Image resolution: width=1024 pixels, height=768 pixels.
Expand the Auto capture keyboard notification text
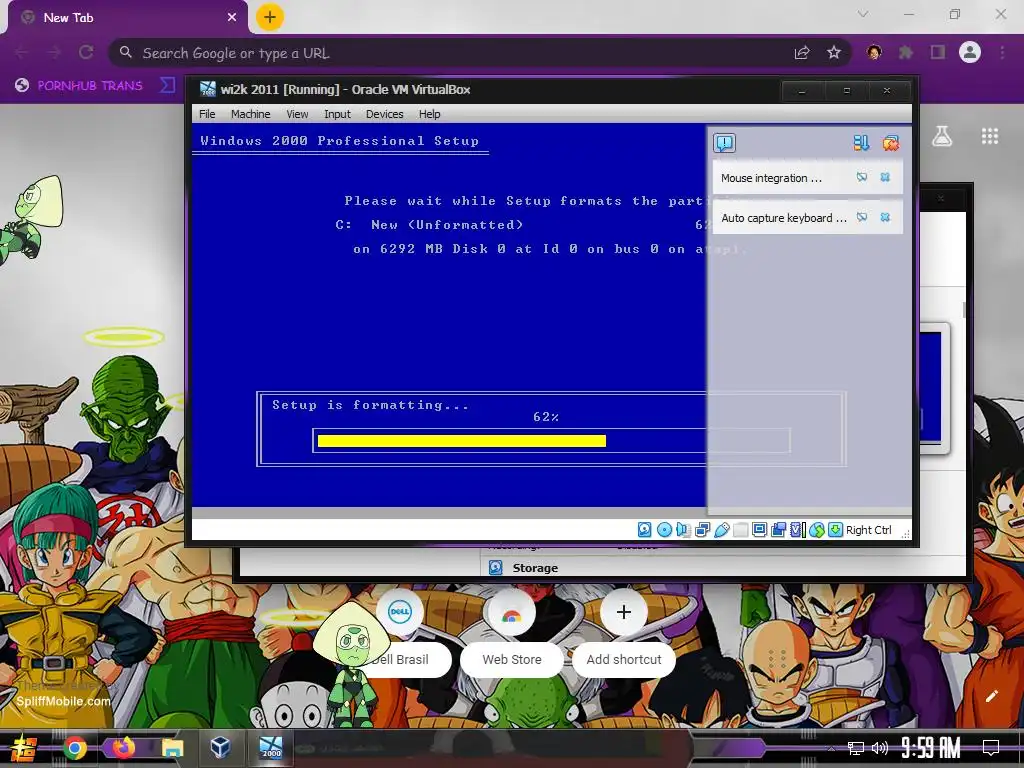pyautogui.click(x=784, y=218)
